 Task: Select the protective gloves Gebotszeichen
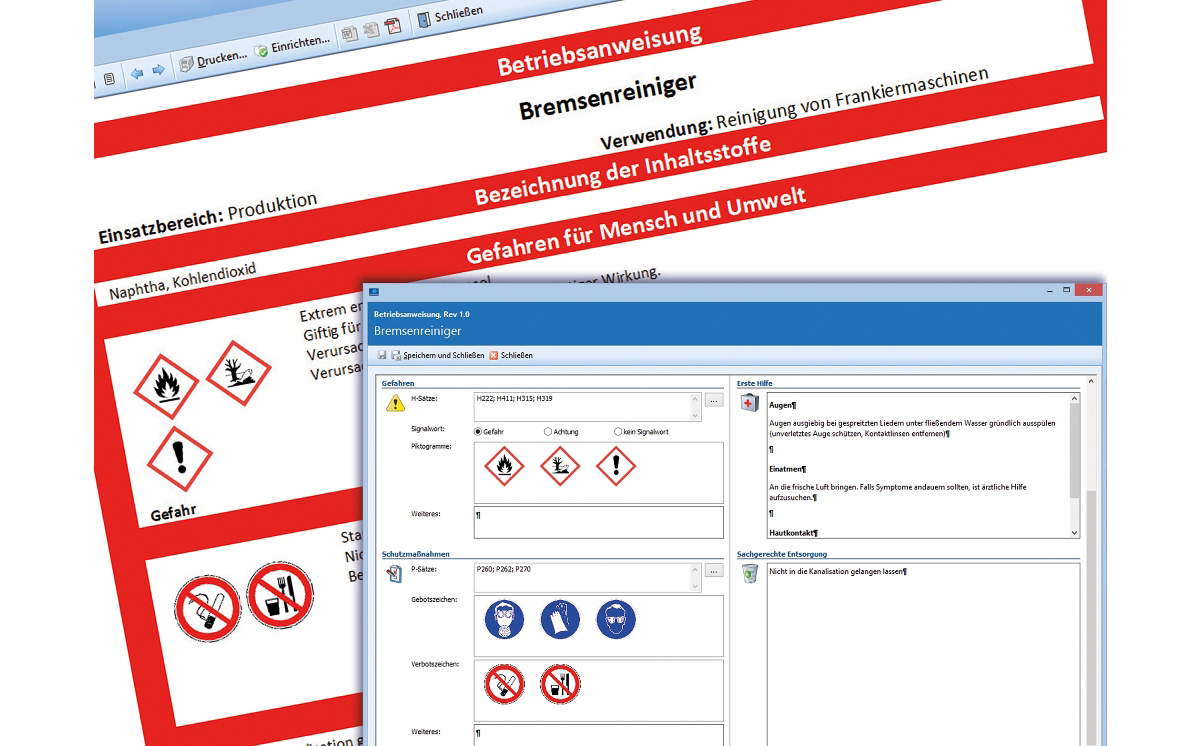[560, 620]
